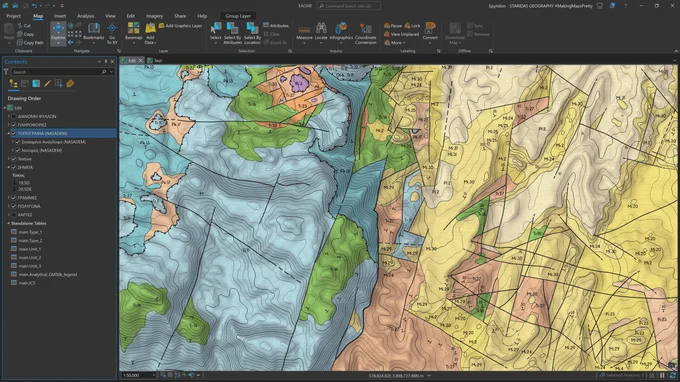Click the Basemap gallery icon
Screen dimensions: 680x382
pos(134,33)
